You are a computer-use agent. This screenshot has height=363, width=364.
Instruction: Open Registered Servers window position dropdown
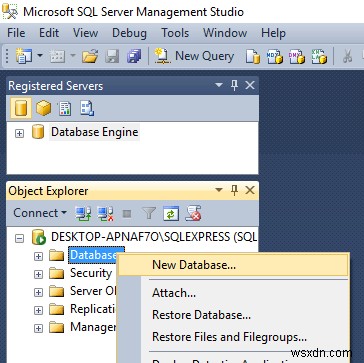pyautogui.click(x=219, y=85)
